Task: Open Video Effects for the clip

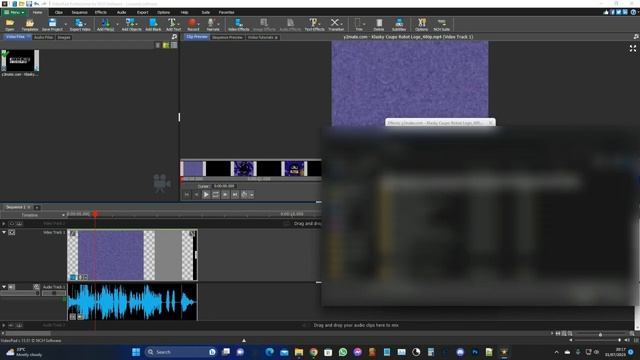Action: 238,24
